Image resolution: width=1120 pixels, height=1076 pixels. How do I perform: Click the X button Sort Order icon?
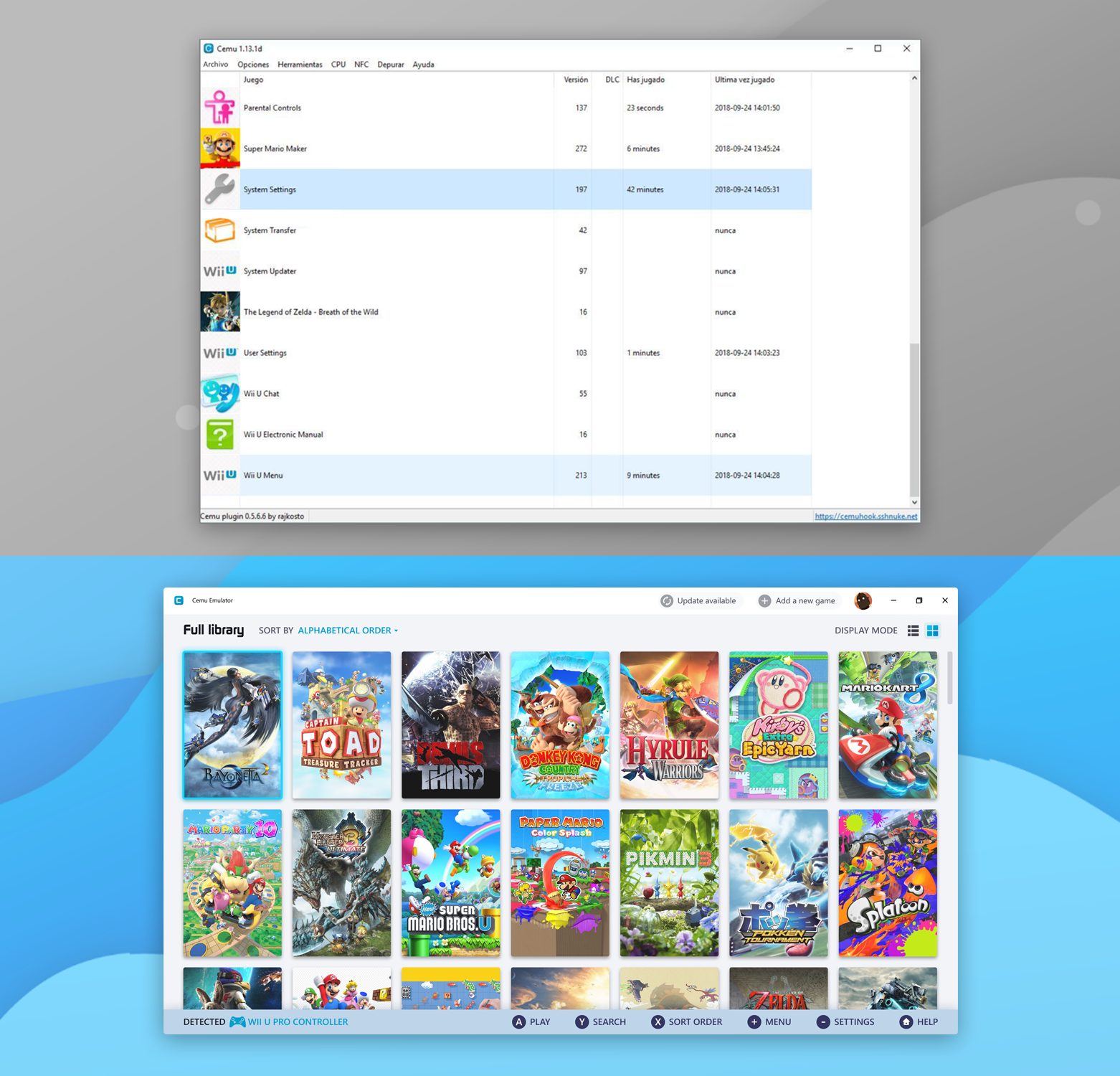(658, 1022)
